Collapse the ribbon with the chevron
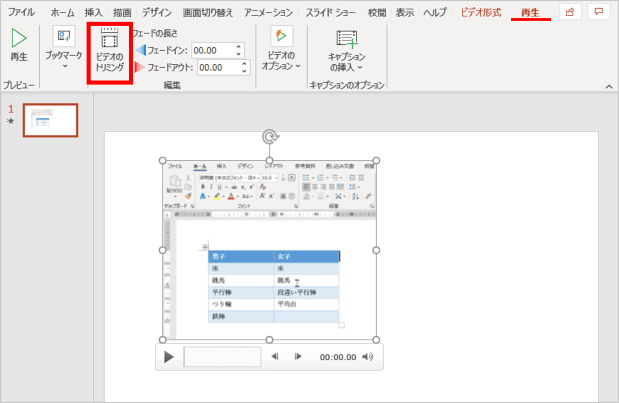The image size is (619, 403). 607,87
